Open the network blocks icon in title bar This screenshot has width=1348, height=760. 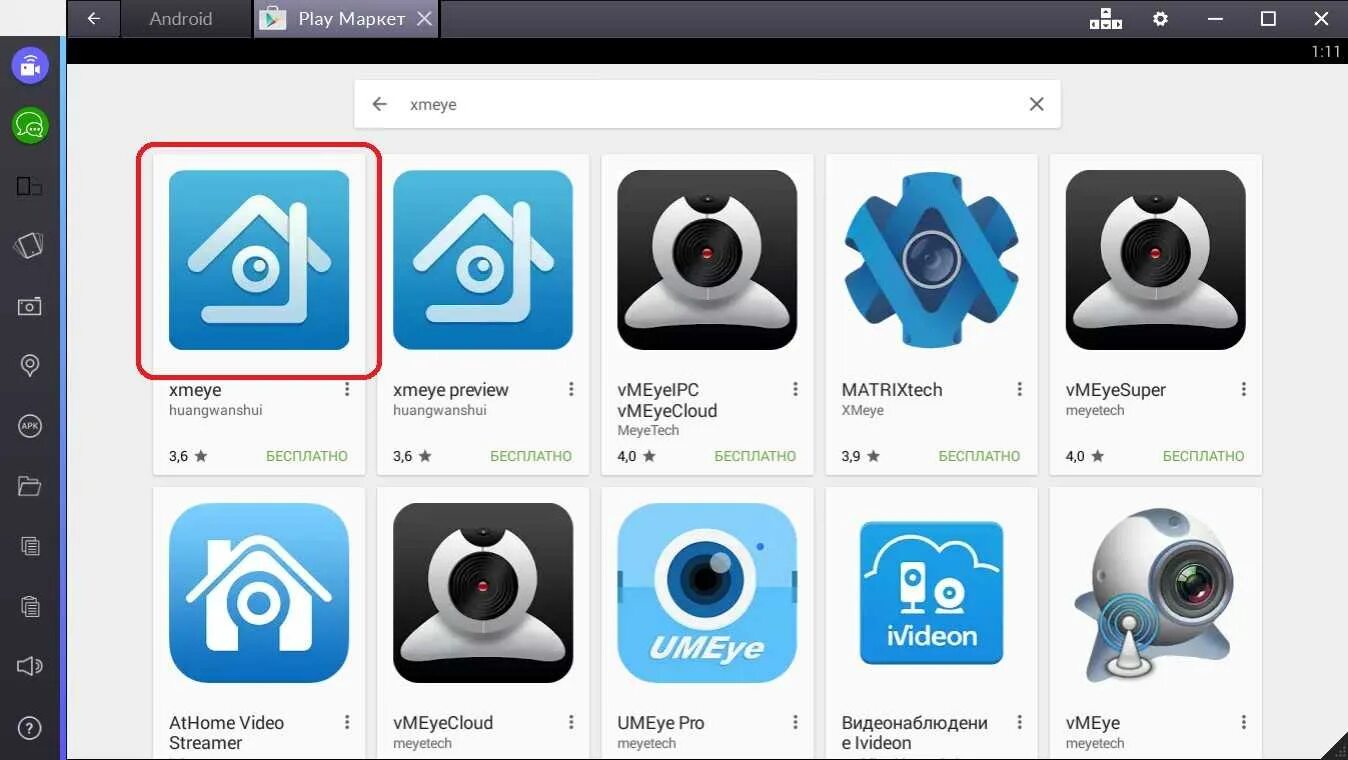point(1106,19)
